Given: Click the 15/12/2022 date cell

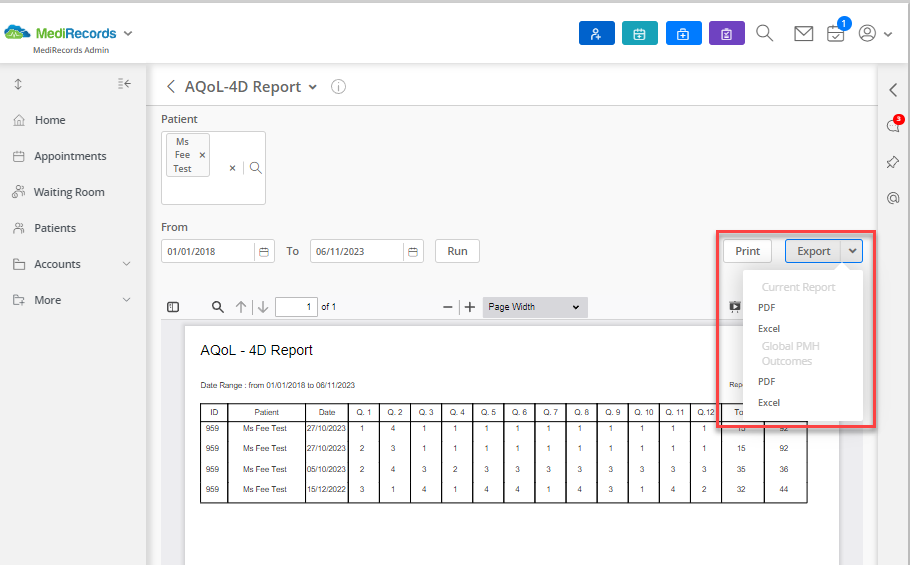Looking at the screenshot, I should point(326,489).
